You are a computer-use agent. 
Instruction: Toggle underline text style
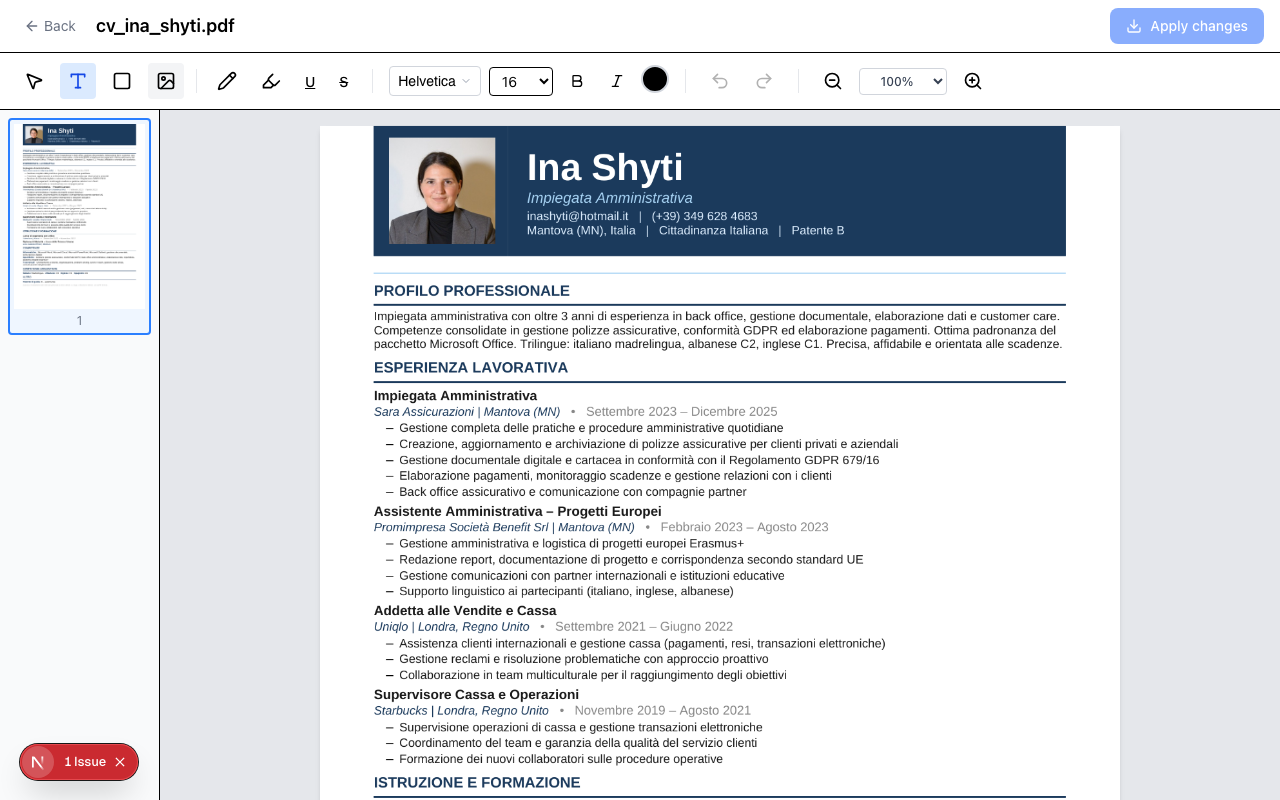[x=310, y=82]
